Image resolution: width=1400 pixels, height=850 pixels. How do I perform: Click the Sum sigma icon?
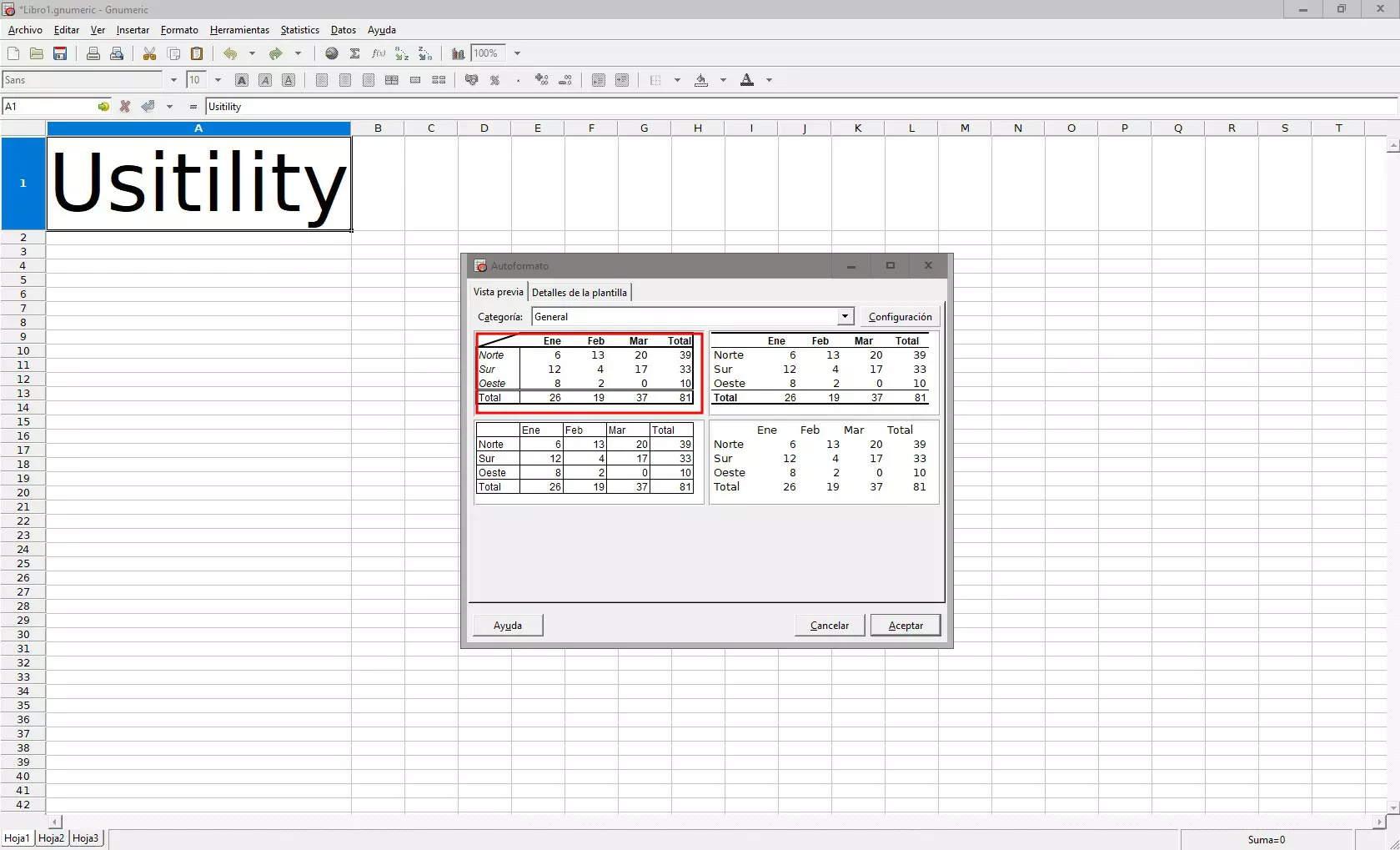tap(355, 53)
